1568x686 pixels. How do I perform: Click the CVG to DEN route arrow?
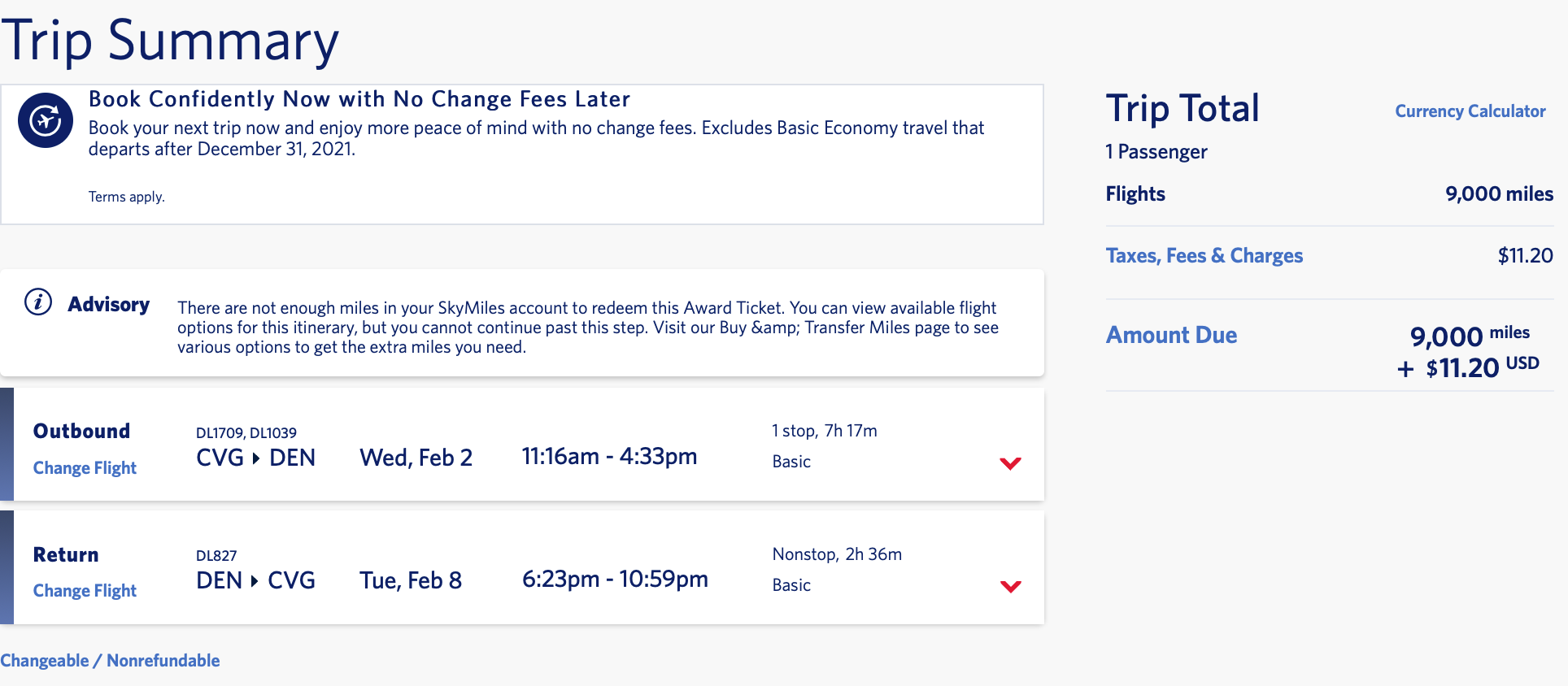click(x=256, y=458)
